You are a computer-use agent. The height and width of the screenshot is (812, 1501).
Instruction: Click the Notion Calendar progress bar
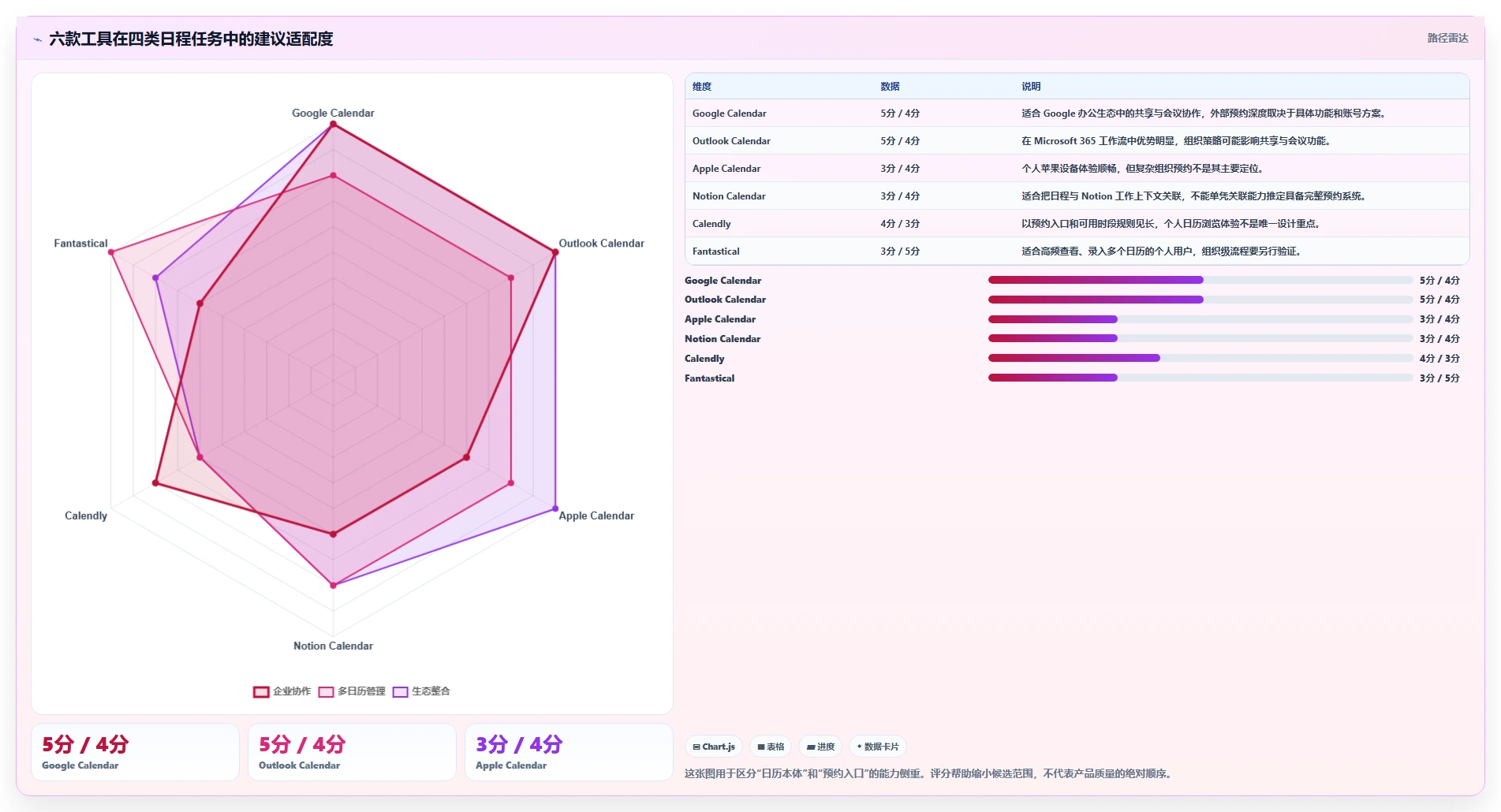[1200, 338]
